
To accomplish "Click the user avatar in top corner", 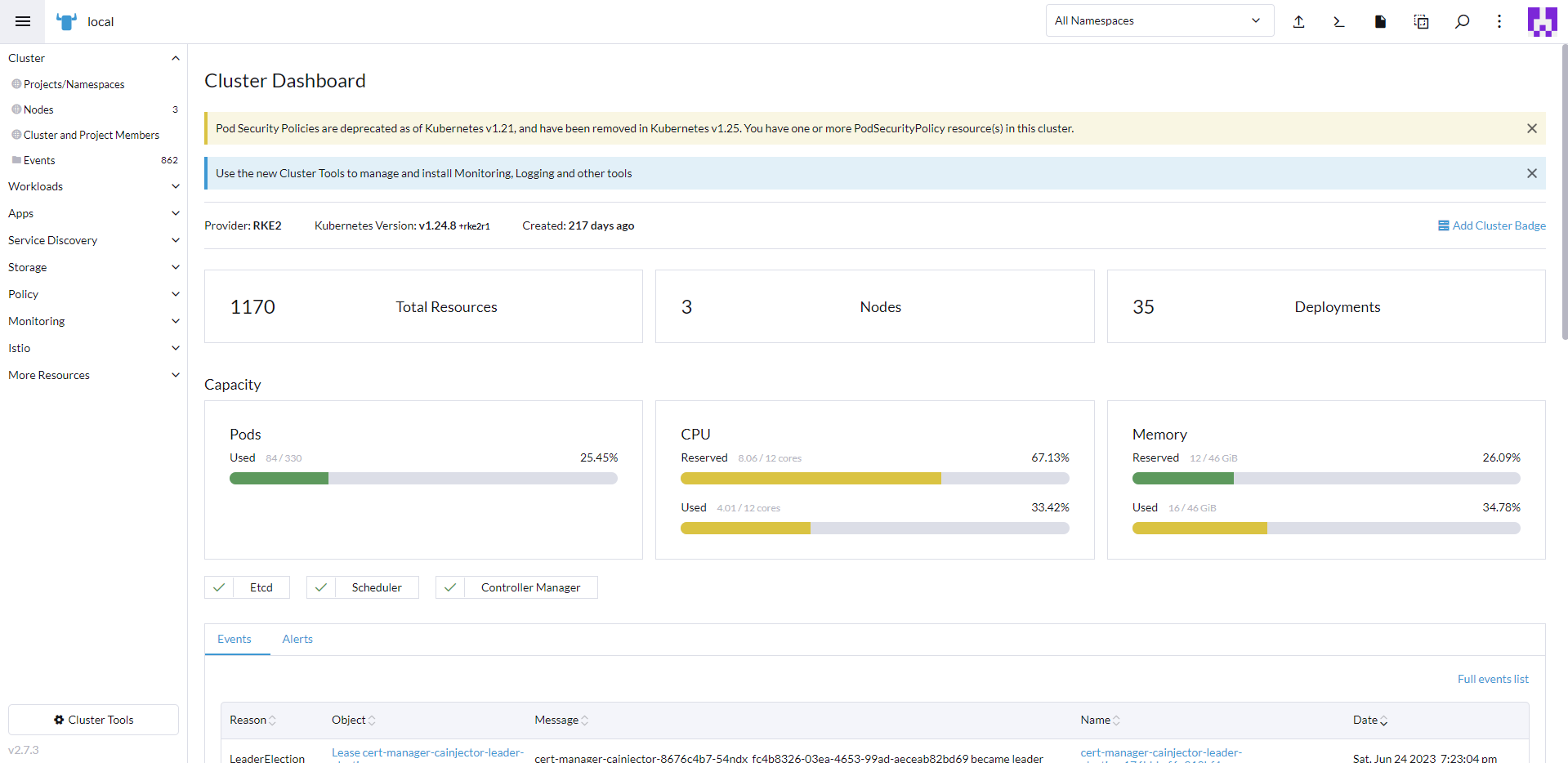I will (x=1542, y=21).
